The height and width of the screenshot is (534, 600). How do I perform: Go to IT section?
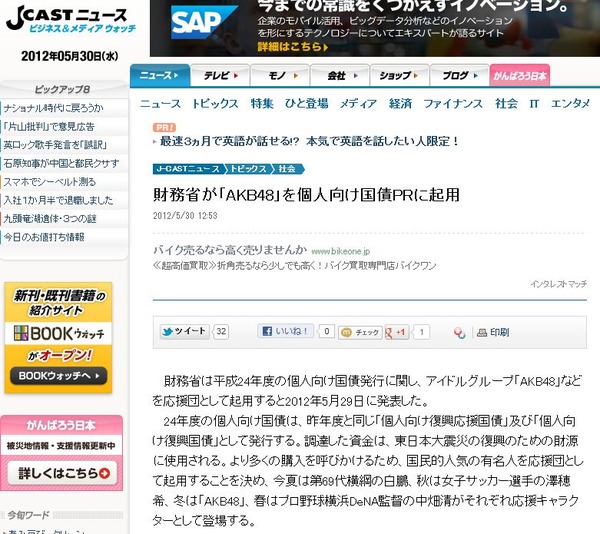click(534, 104)
